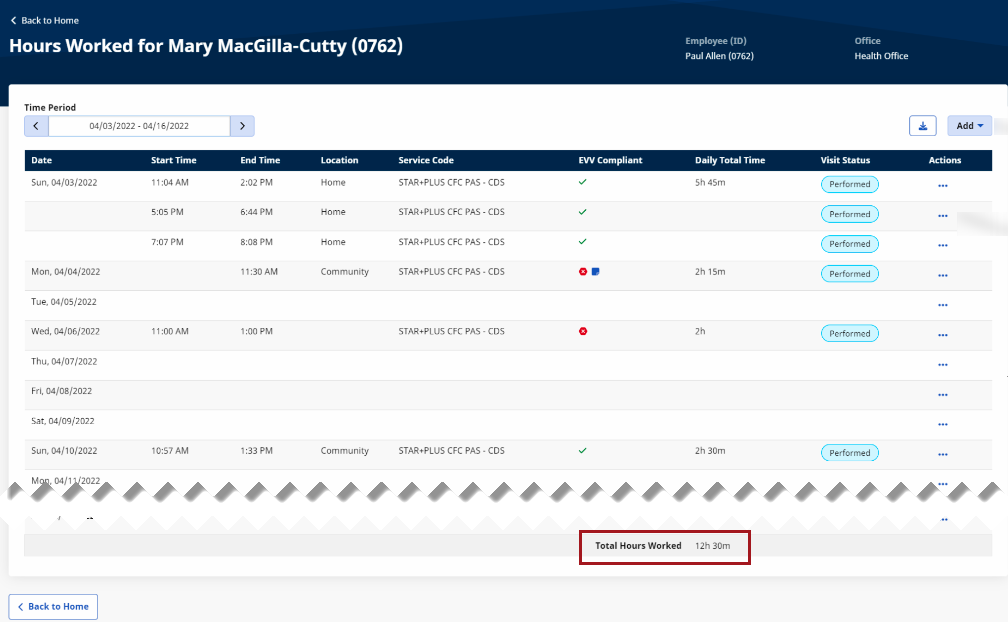Click the download icon button
The image size is (1008, 622).
(922, 126)
